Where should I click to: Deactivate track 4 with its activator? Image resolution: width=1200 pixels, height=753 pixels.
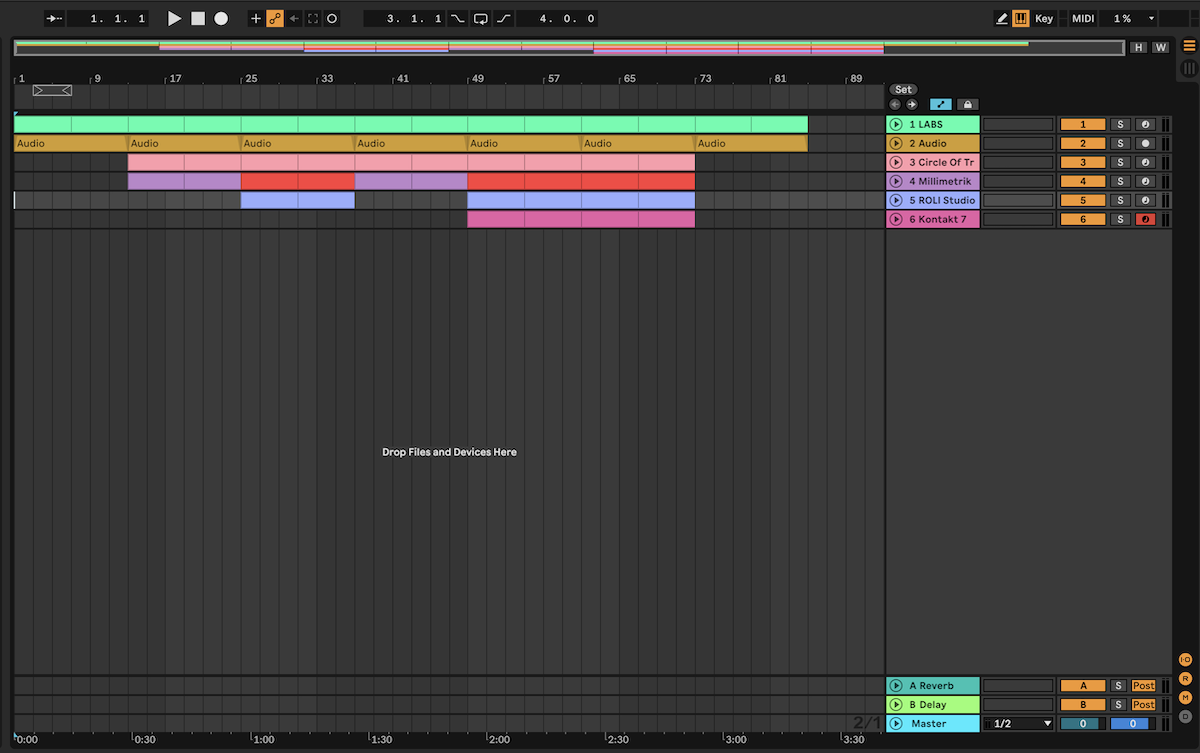pyautogui.click(x=1083, y=181)
